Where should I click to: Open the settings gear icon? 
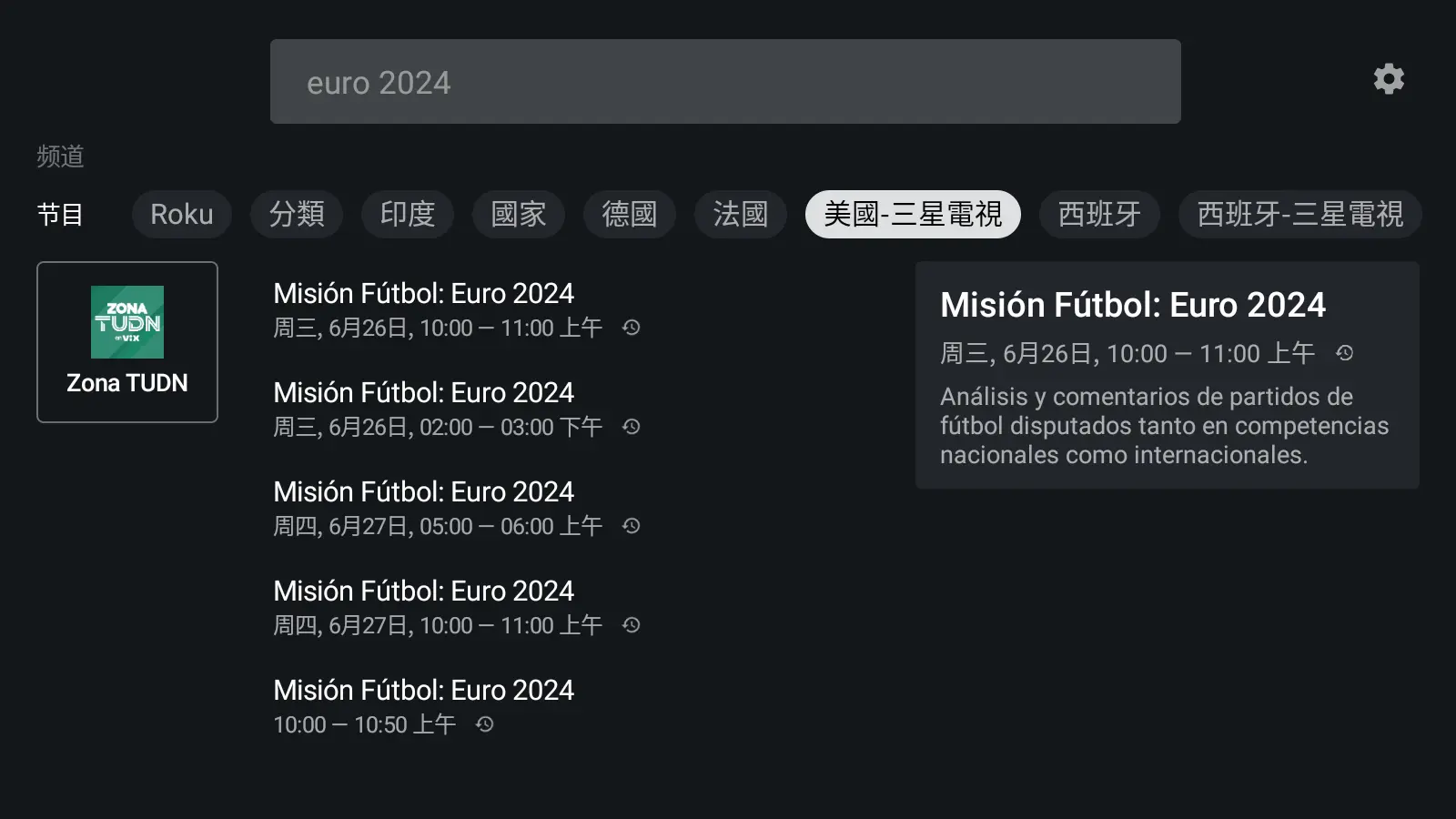tap(1389, 79)
